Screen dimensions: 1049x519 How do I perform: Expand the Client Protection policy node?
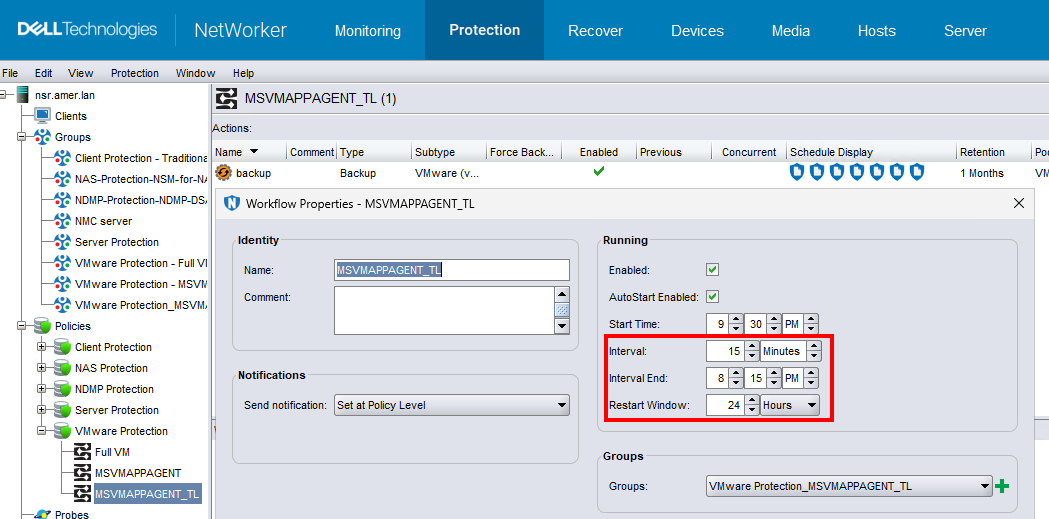pyautogui.click(x=42, y=347)
